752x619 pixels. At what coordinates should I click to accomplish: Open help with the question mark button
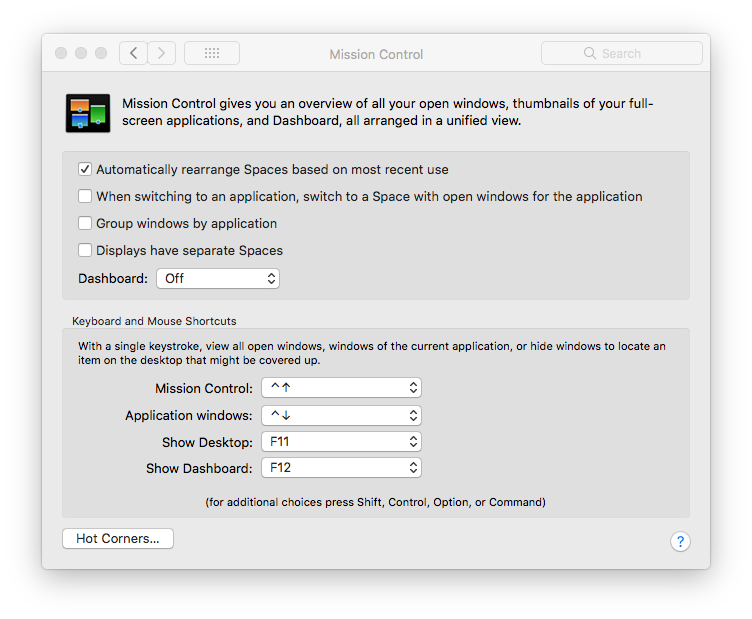[680, 541]
